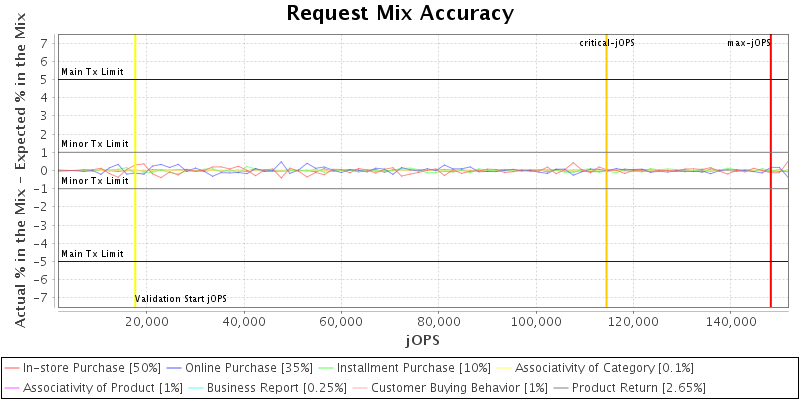This screenshot has width=800, height=400.
Task: Click the upper Minor Tx Limit label
Action: [95, 145]
